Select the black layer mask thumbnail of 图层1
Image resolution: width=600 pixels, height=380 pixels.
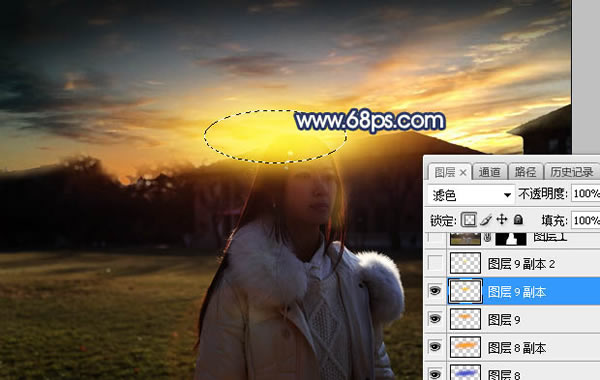pos(511,238)
